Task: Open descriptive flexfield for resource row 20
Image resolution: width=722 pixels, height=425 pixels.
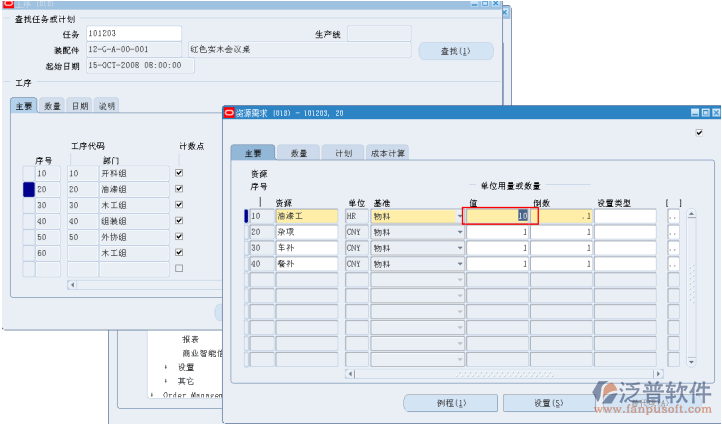Action: pyautogui.click(x=673, y=232)
